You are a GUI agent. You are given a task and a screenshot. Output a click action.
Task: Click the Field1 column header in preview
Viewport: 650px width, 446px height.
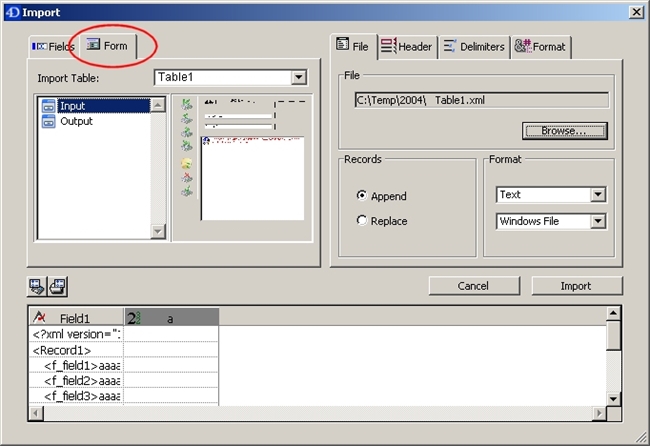click(x=75, y=318)
